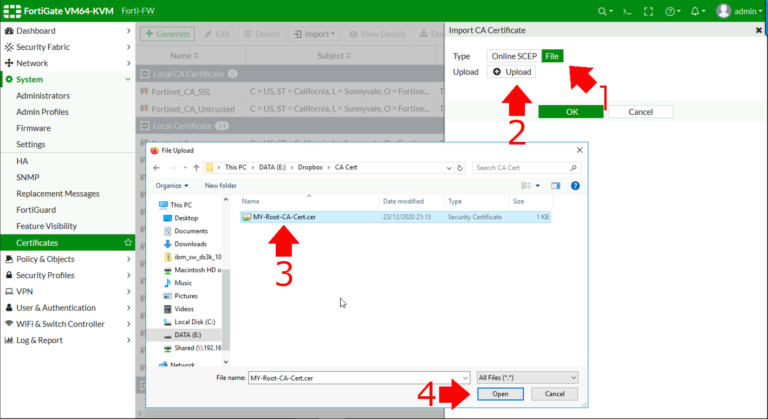The height and width of the screenshot is (419, 768).
Task: Open FortiGuard under System
Action: coord(36,210)
